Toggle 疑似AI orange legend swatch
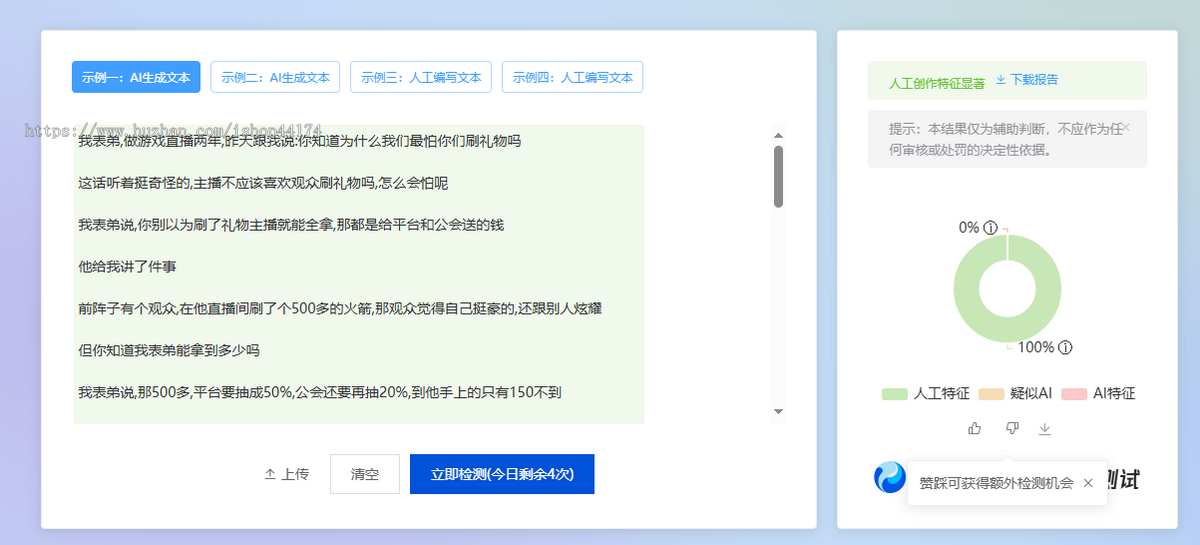1200x545 pixels. pos(991,394)
